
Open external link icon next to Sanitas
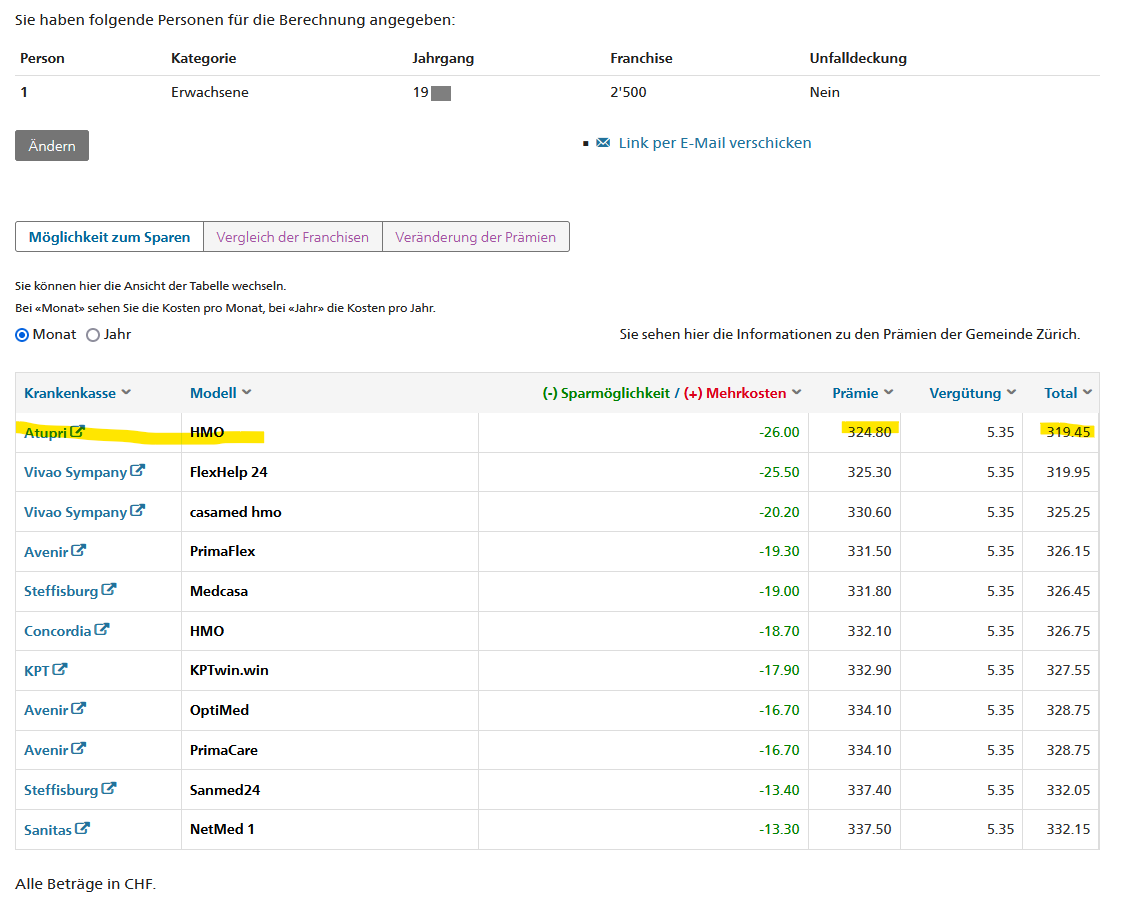pyautogui.click(x=82, y=829)
